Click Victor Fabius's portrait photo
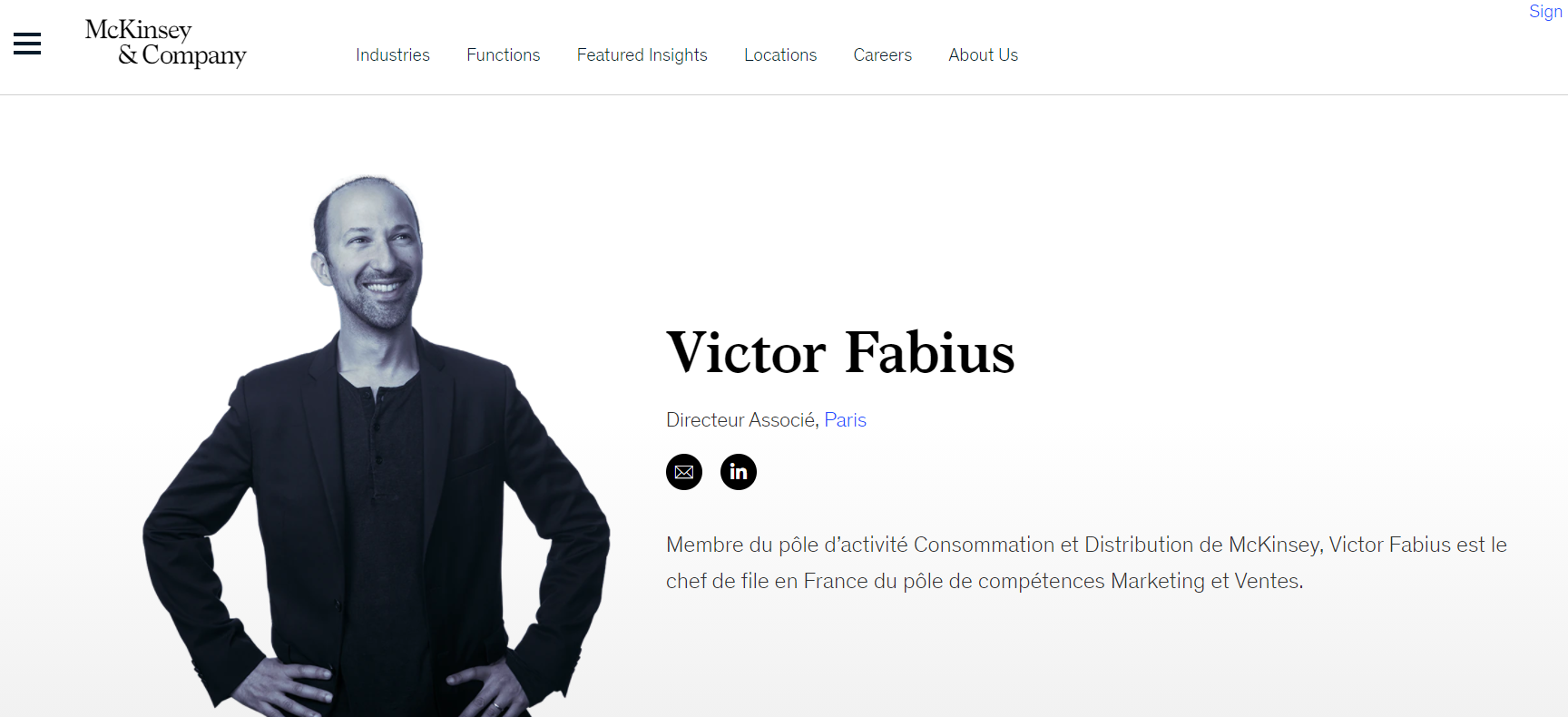 pos(377,447)
